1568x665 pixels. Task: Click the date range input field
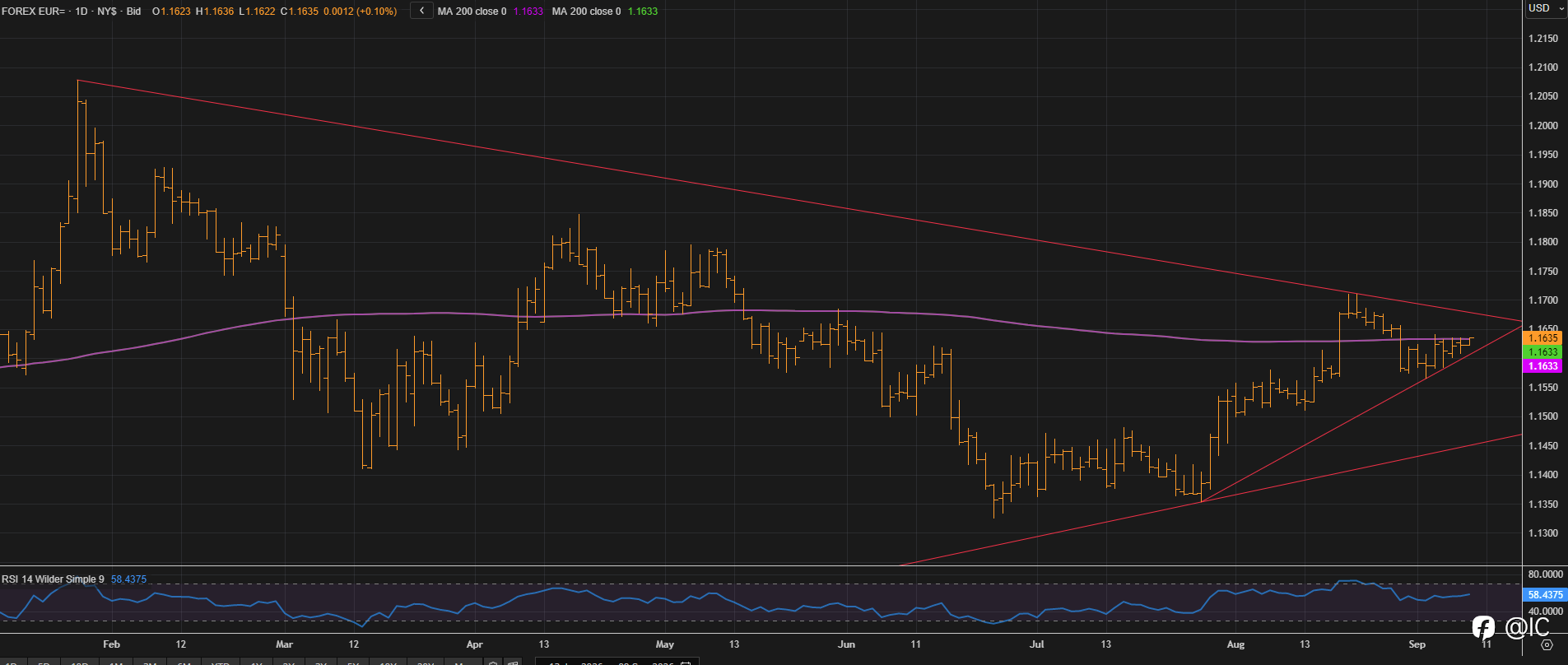[616, 663]
